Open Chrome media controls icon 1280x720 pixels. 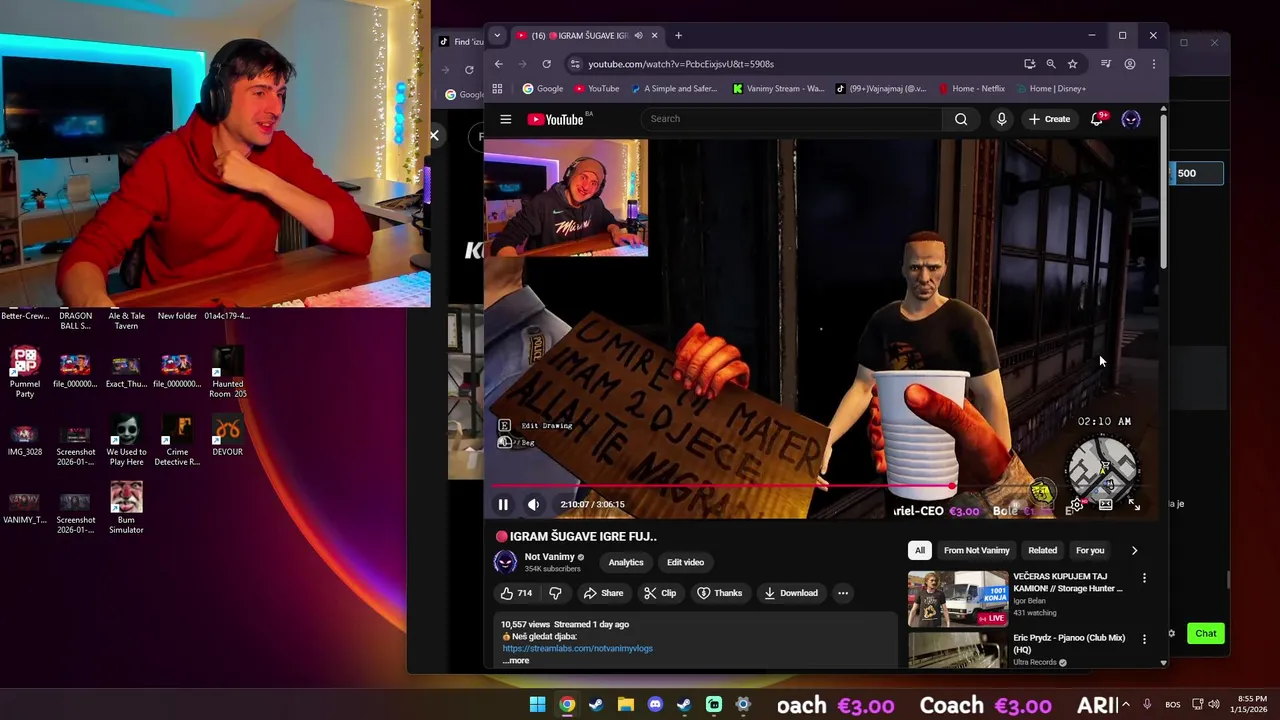pos(1106,64)
